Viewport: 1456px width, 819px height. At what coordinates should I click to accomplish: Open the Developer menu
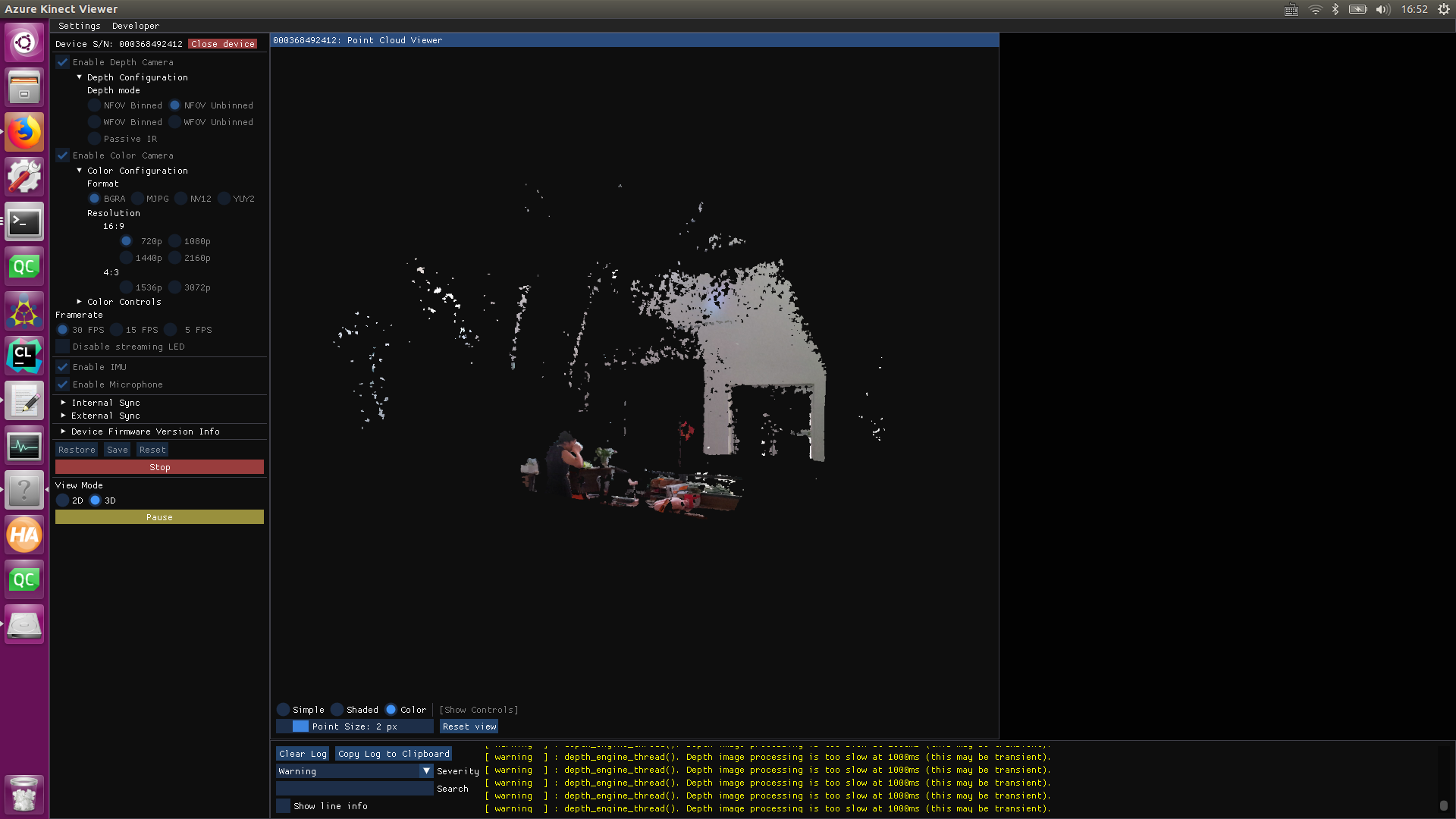click(x=136, y=26)
